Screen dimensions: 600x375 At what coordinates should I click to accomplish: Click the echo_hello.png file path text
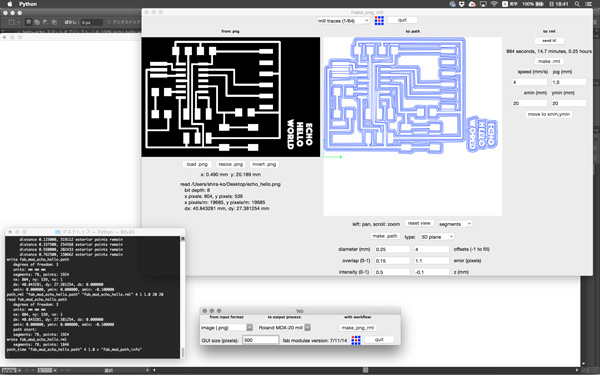230,184
